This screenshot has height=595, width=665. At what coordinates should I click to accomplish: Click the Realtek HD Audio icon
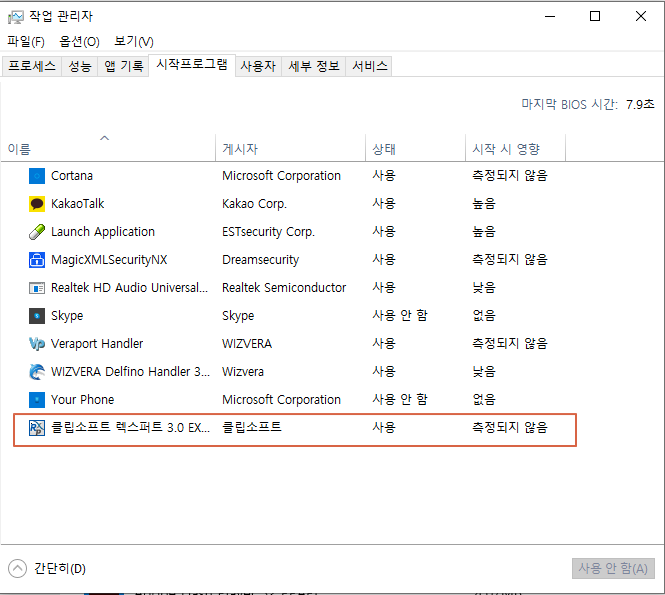pyautogui.click(x=37, y=288)
